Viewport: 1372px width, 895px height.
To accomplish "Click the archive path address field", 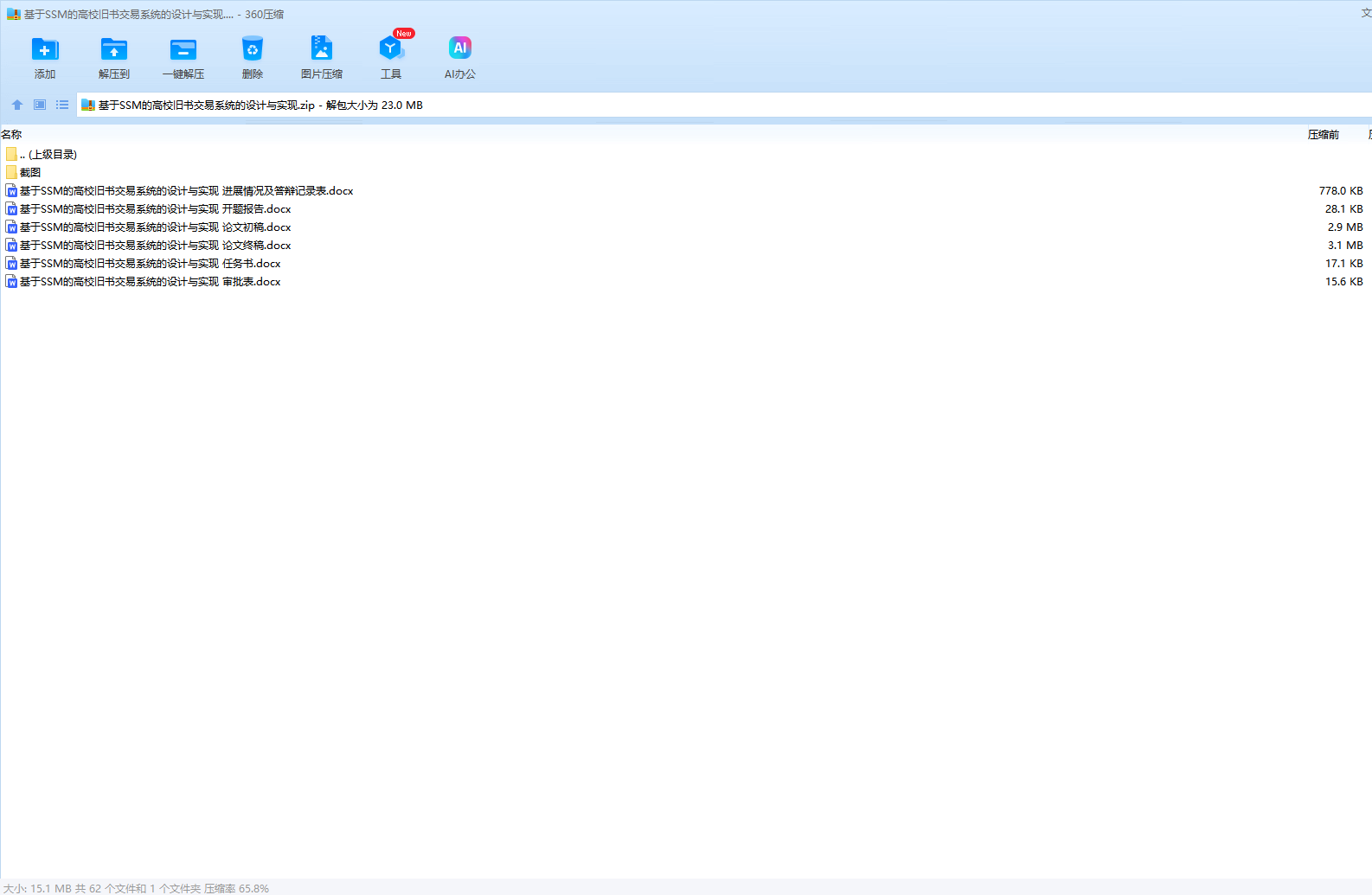I will point(692,105).
